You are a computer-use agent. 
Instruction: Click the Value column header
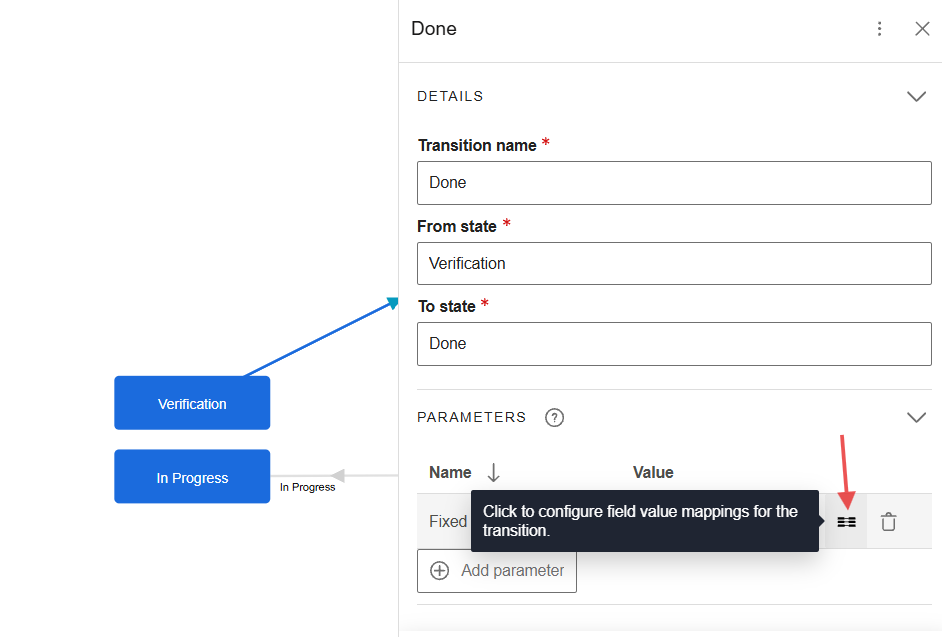click(x=653, y=472)
